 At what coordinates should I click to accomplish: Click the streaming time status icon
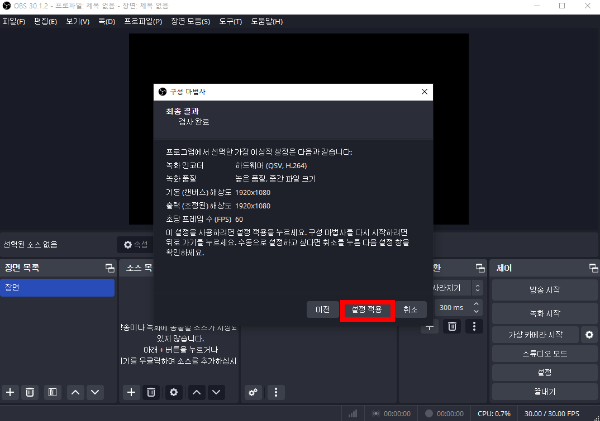(376, 413)
